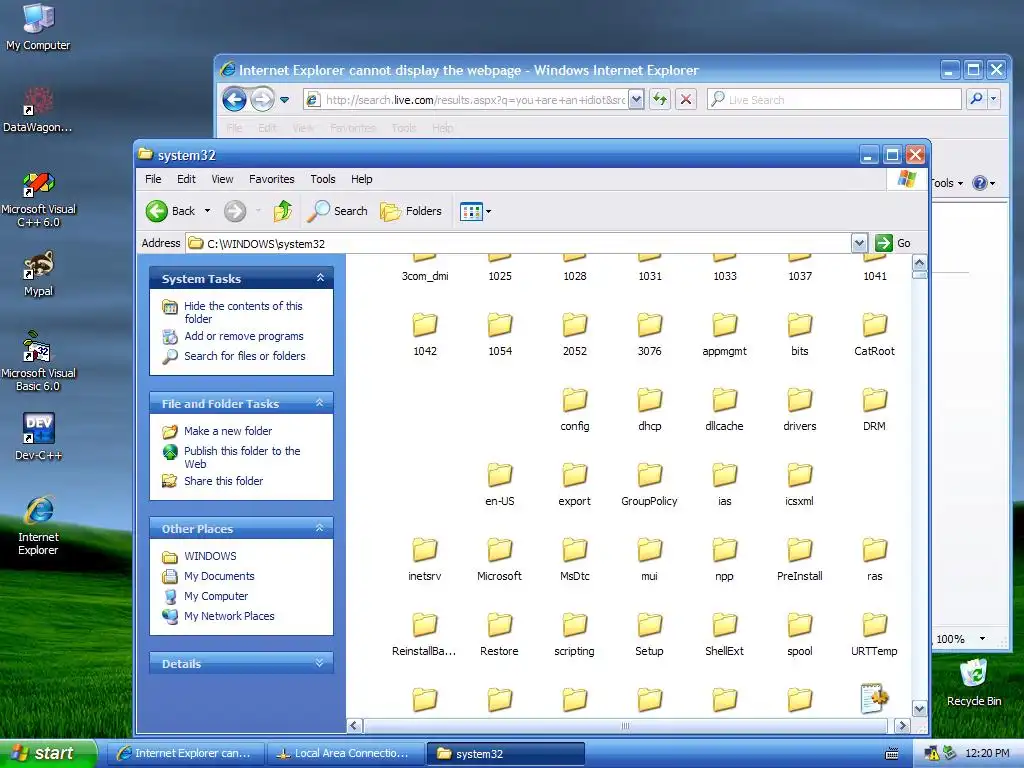
Task: Open the IE zoom 100% dropdown
Action: tap(982, 639)
